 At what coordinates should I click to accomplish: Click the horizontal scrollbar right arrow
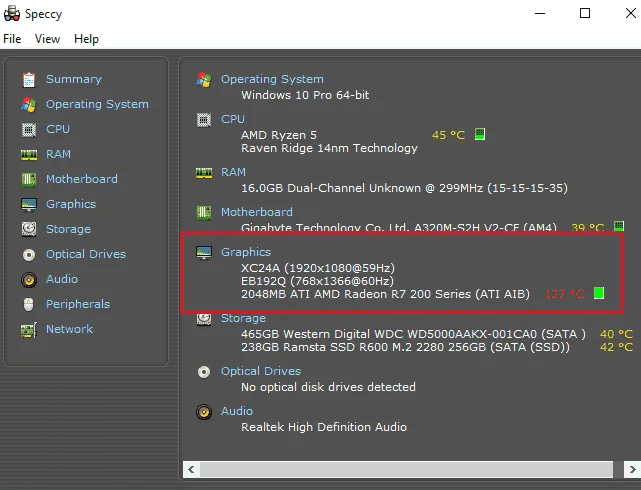click(x=632, y=469)
